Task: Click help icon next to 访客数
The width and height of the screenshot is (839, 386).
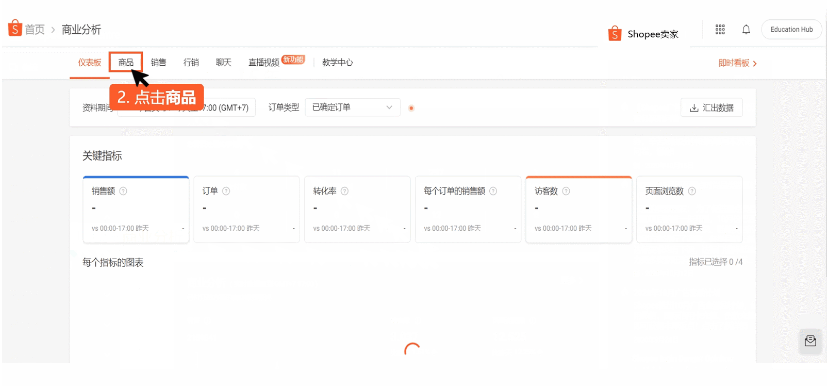Action: coord(566,191)
